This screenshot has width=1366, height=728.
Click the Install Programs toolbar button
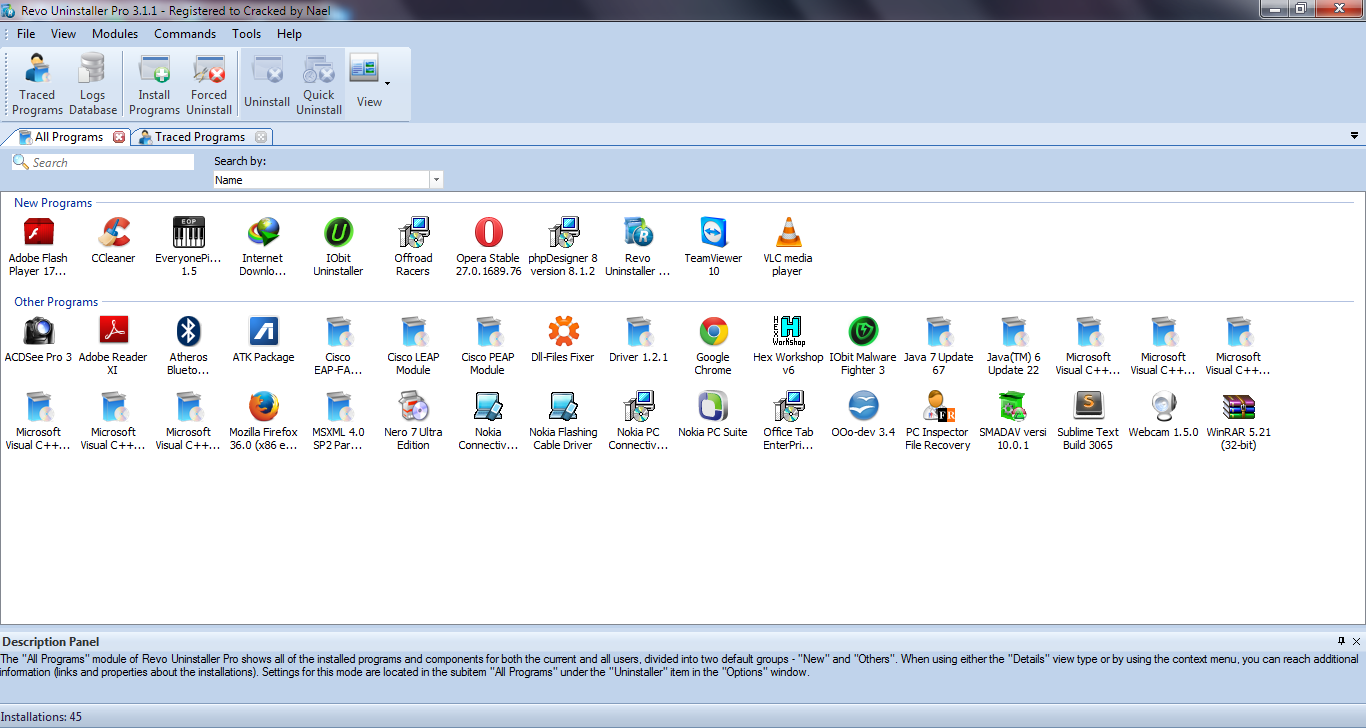tap(154, 84)
